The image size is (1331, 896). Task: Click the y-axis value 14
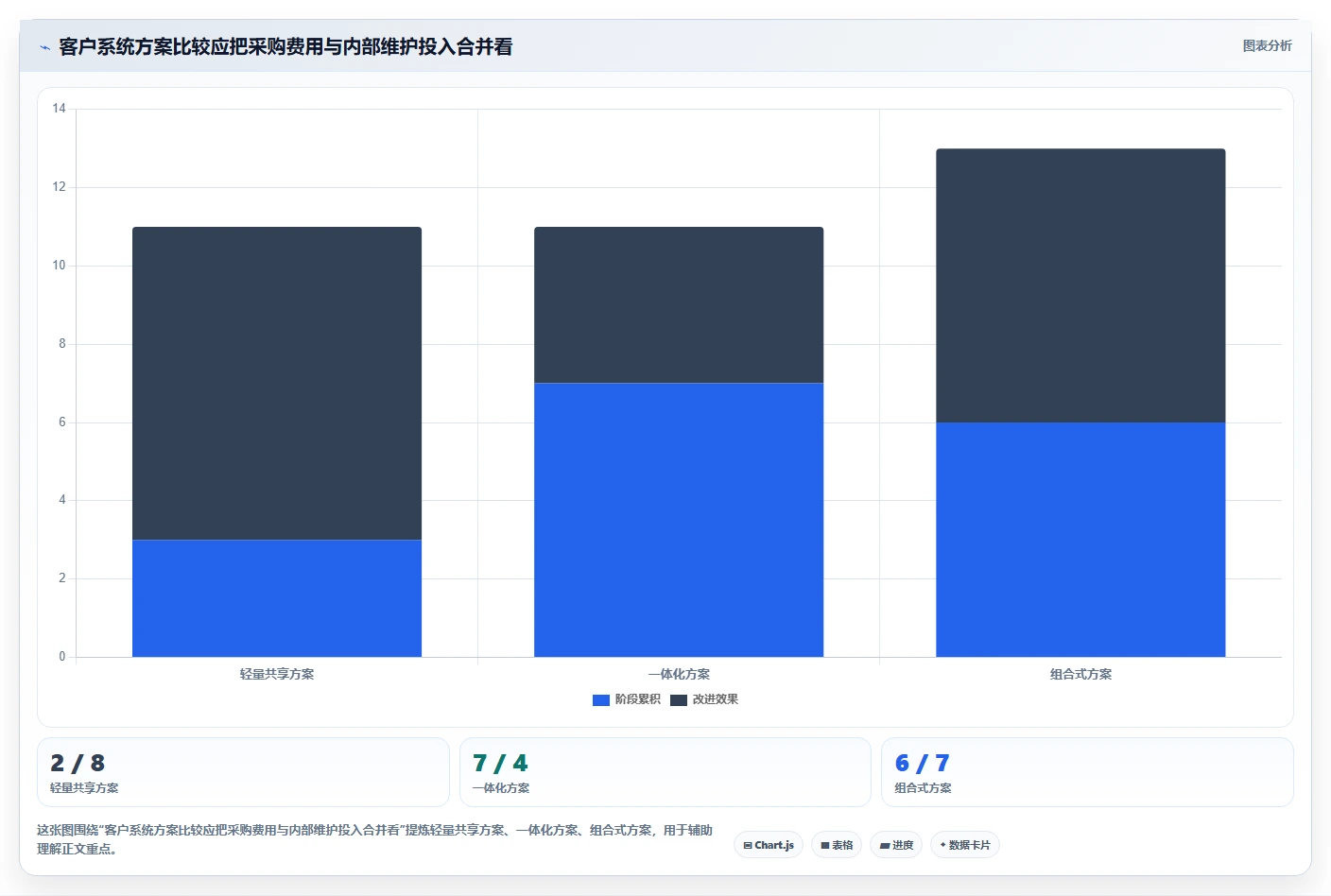[x=60, y=109]
